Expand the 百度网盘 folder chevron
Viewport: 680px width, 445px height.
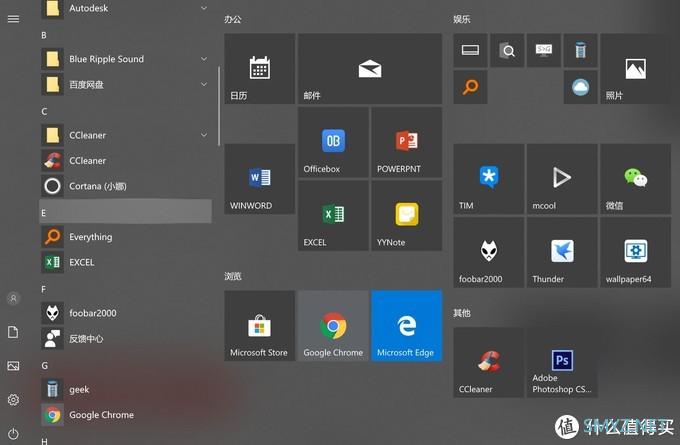tap(204, 84)
